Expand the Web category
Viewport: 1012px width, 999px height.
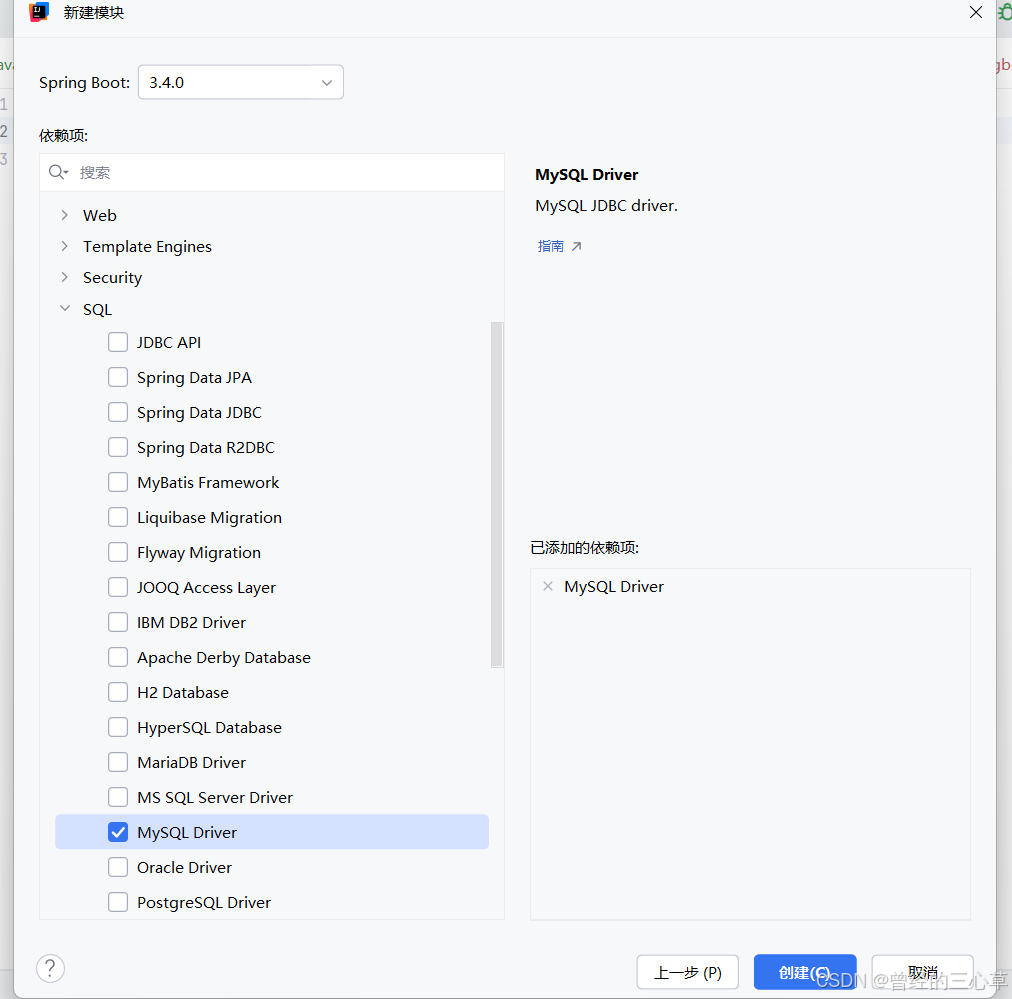click(x=65, y=215)
